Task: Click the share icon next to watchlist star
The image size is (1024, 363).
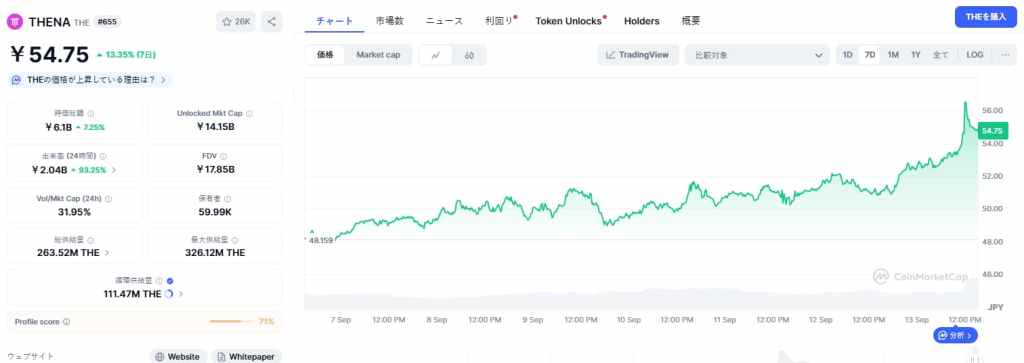Action: pyautogui.click(x=272, y=22)
